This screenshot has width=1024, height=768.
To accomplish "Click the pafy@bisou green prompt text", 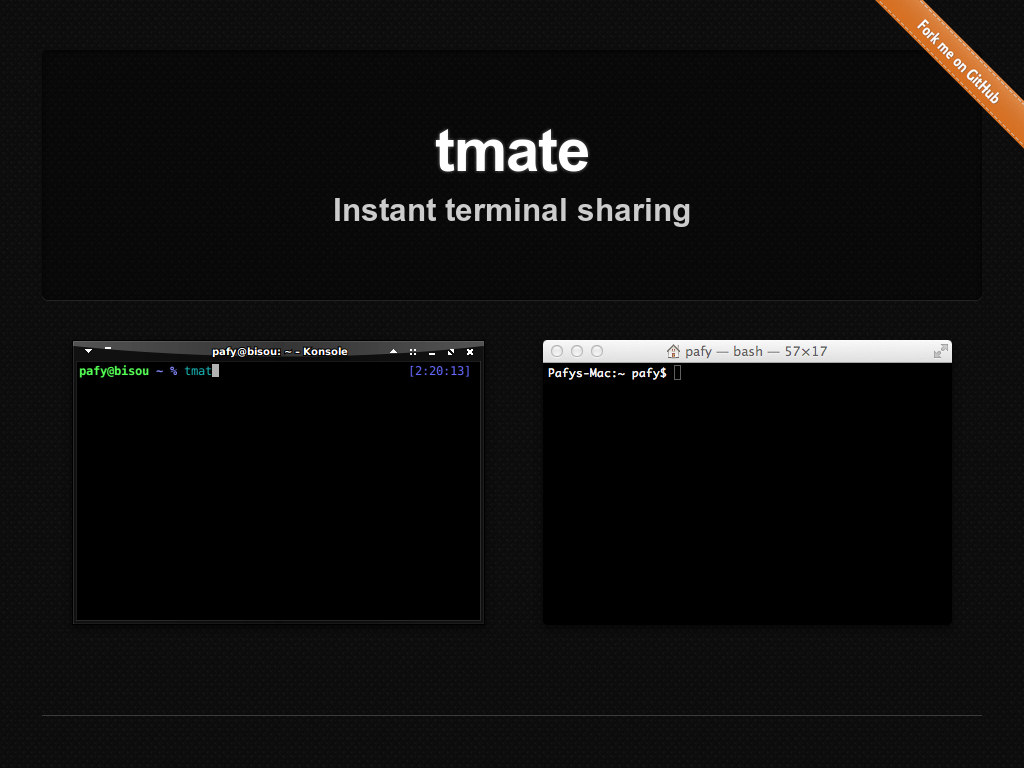I will 114,371.
